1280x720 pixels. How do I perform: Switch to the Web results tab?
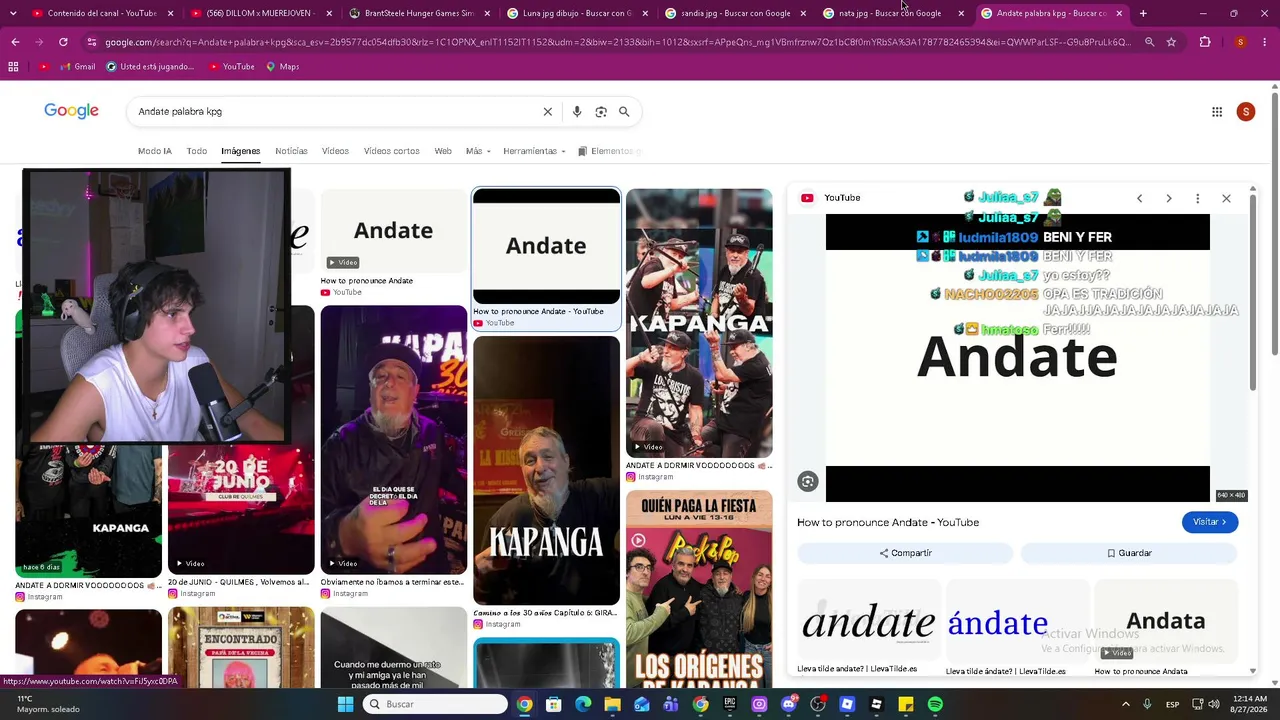[x=443, y=151]
